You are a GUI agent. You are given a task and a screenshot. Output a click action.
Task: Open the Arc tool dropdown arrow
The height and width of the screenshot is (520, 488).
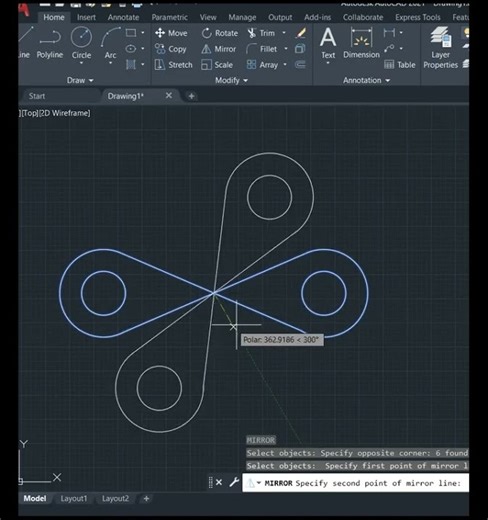coord(110,63)
